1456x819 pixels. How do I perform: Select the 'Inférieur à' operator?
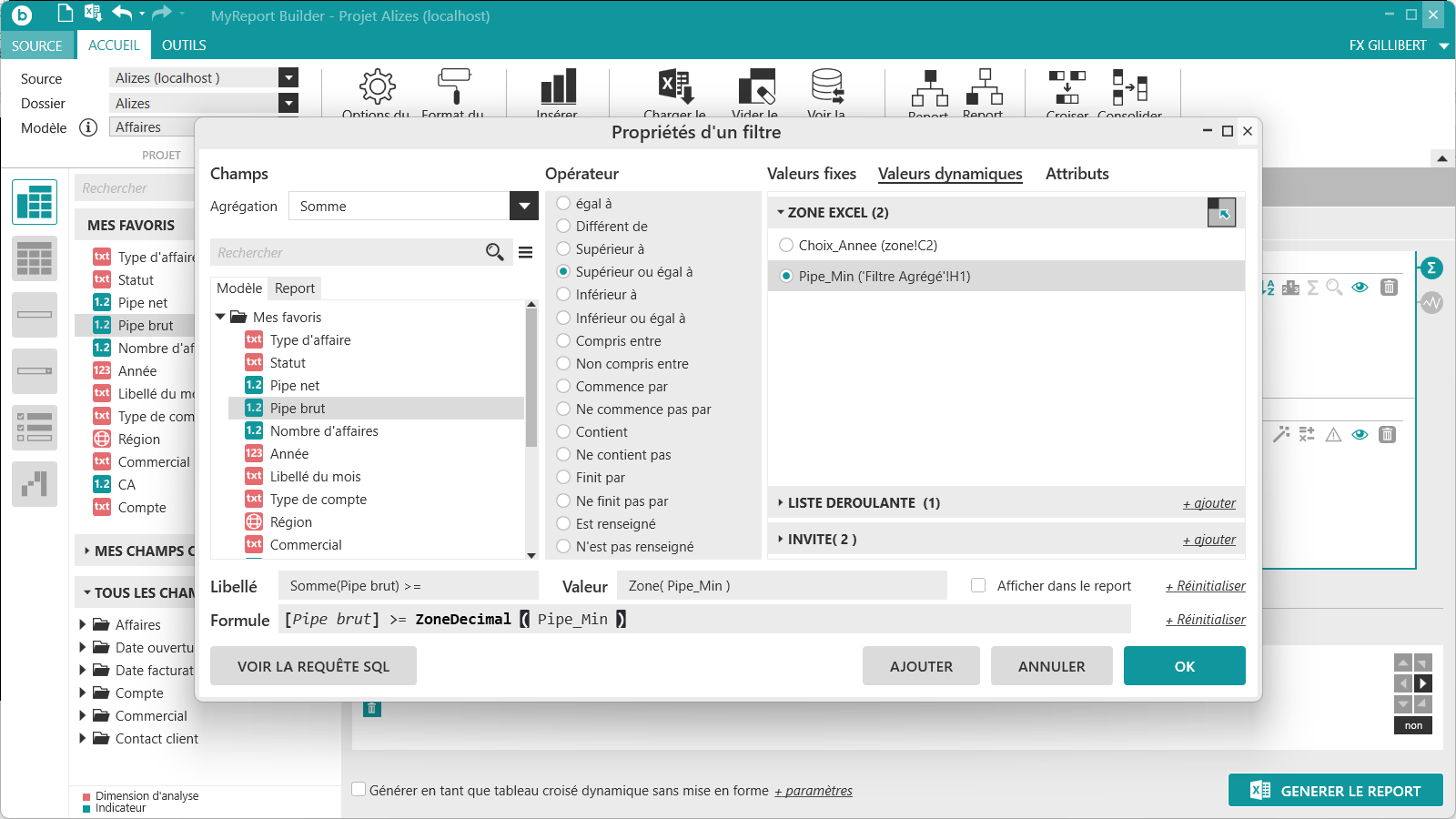point(563,295)
